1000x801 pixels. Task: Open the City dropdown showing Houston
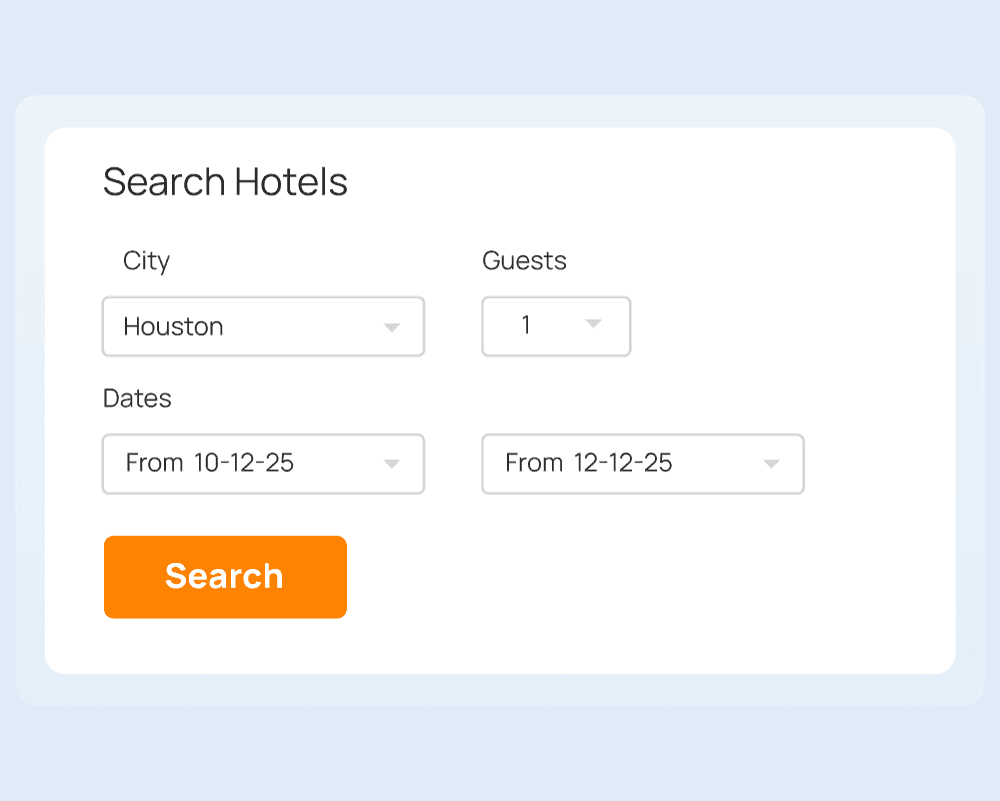[x=263, y=326]
